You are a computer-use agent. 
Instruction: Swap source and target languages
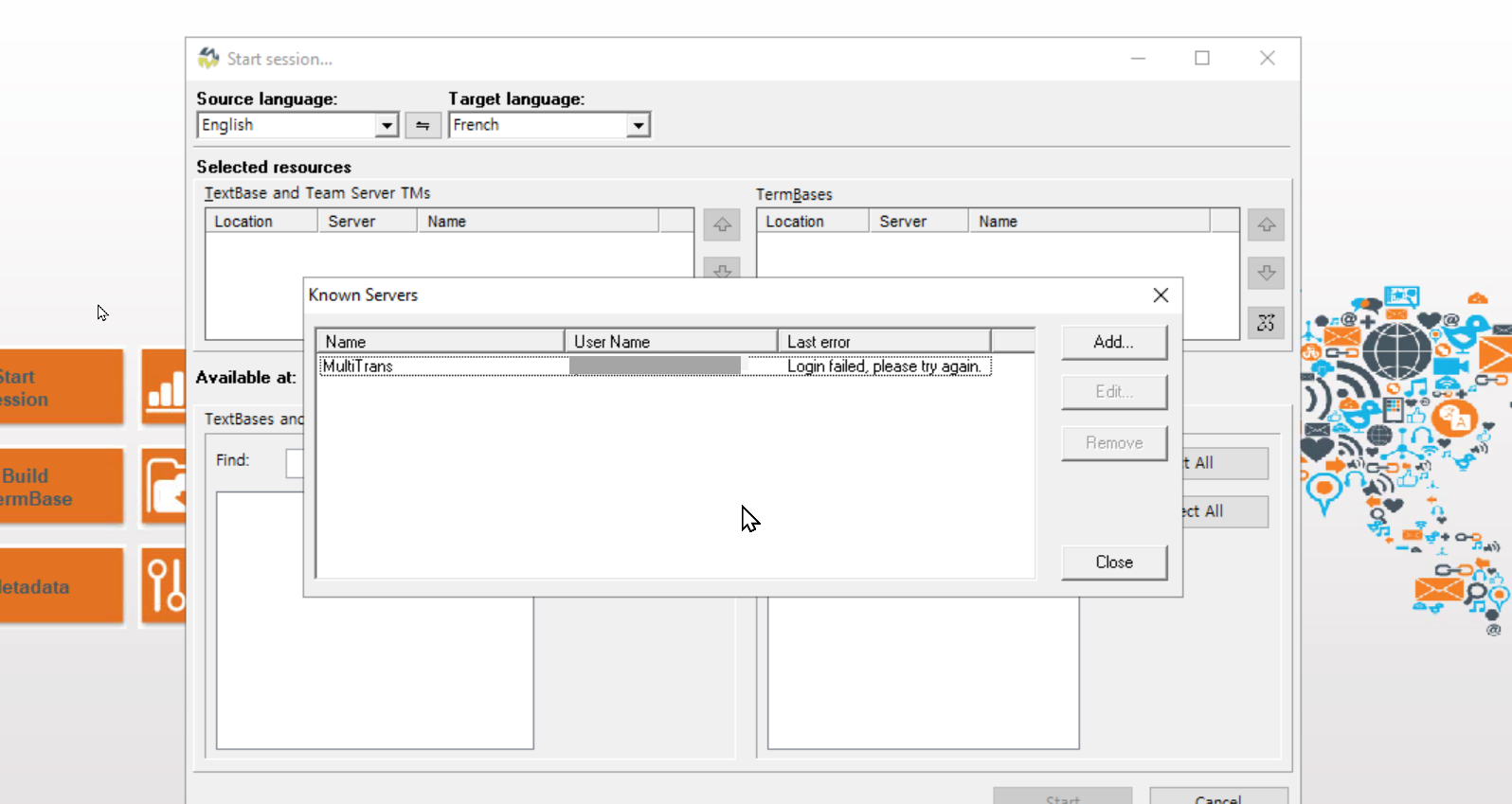click(x=423, y=125)
